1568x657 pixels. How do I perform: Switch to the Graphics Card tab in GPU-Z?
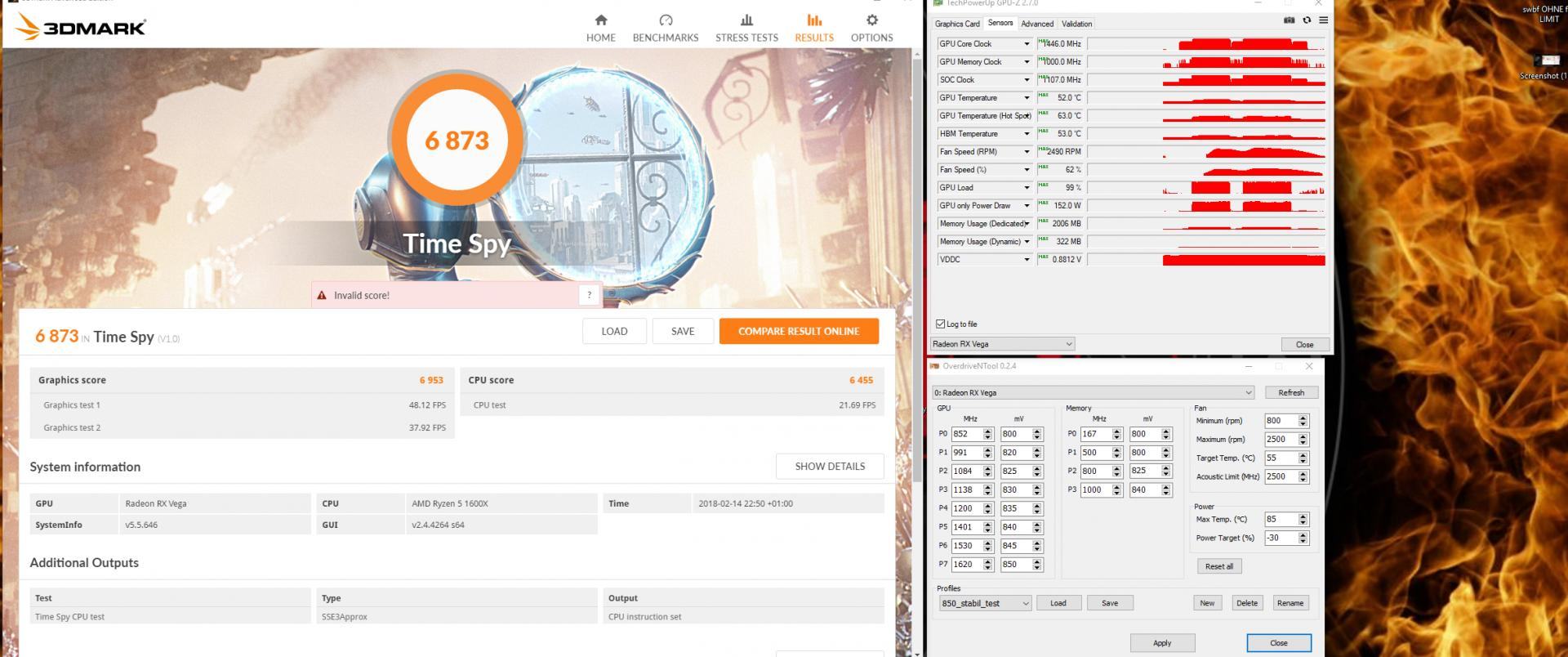pyautogui.click(x=956, y=24)
